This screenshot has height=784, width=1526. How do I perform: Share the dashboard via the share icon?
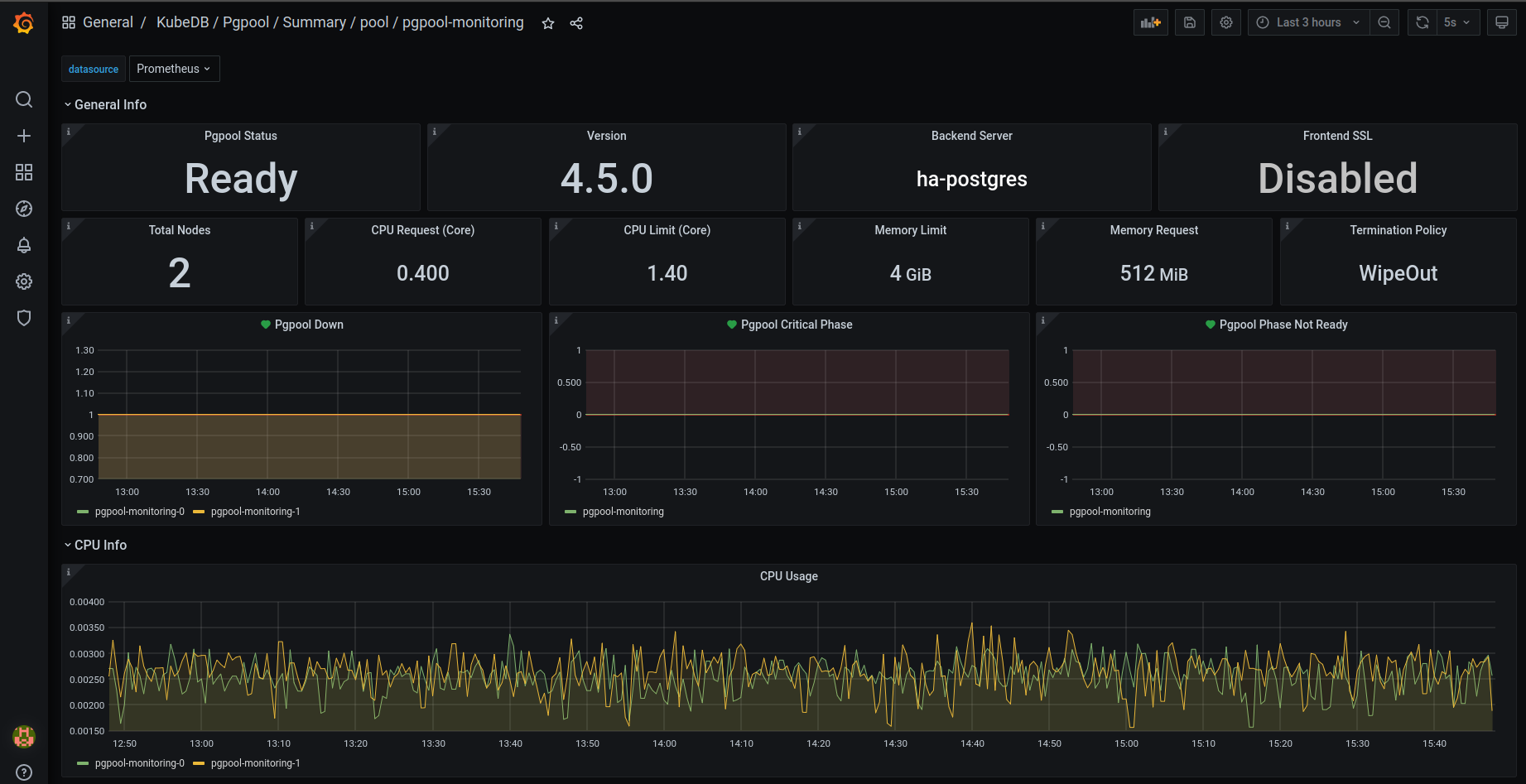576,23
